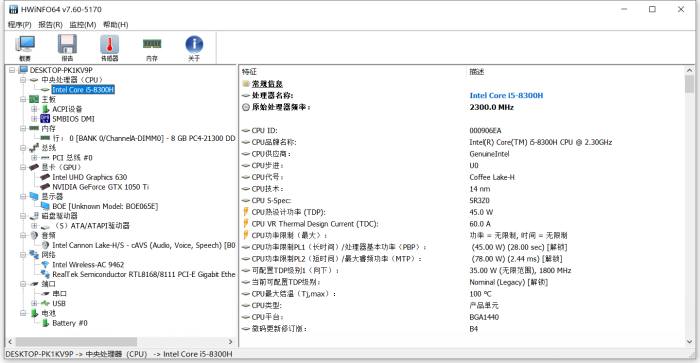Open the 报告(R) menu

click(50, 25)
